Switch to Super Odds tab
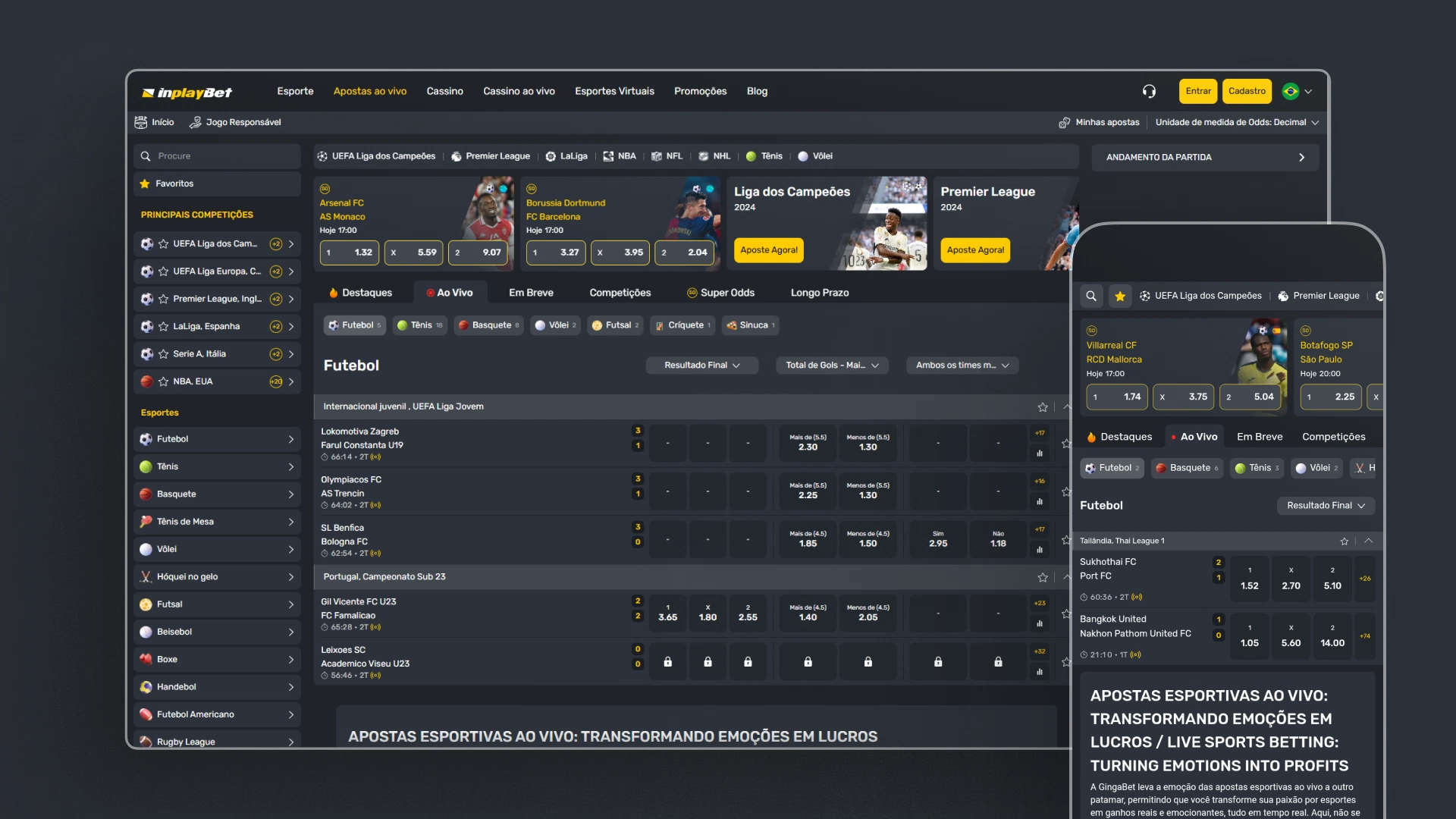Viewport: 1456px width, 819px height. [x=720, y=293]
